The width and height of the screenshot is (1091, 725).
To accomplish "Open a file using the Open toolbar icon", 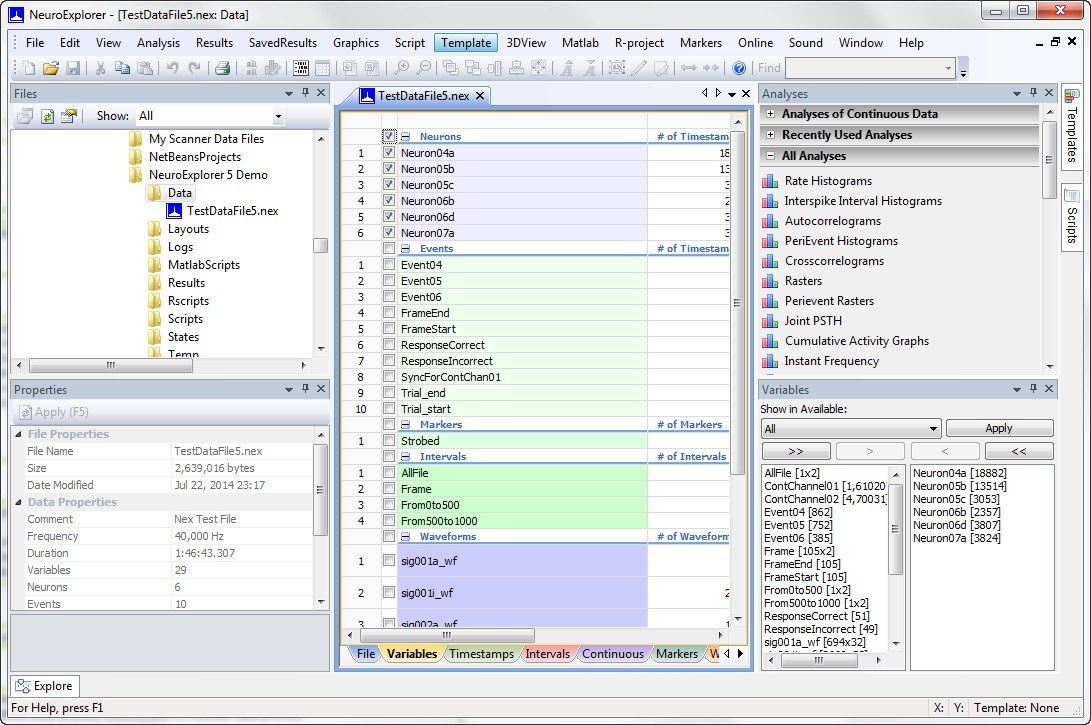I will (51, 67).
